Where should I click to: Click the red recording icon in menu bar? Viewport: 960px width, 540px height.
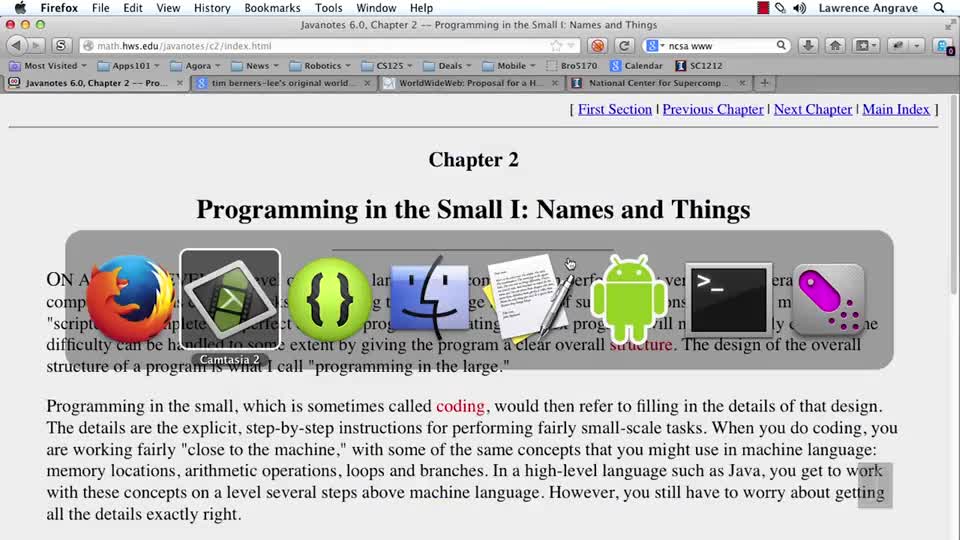763,8
